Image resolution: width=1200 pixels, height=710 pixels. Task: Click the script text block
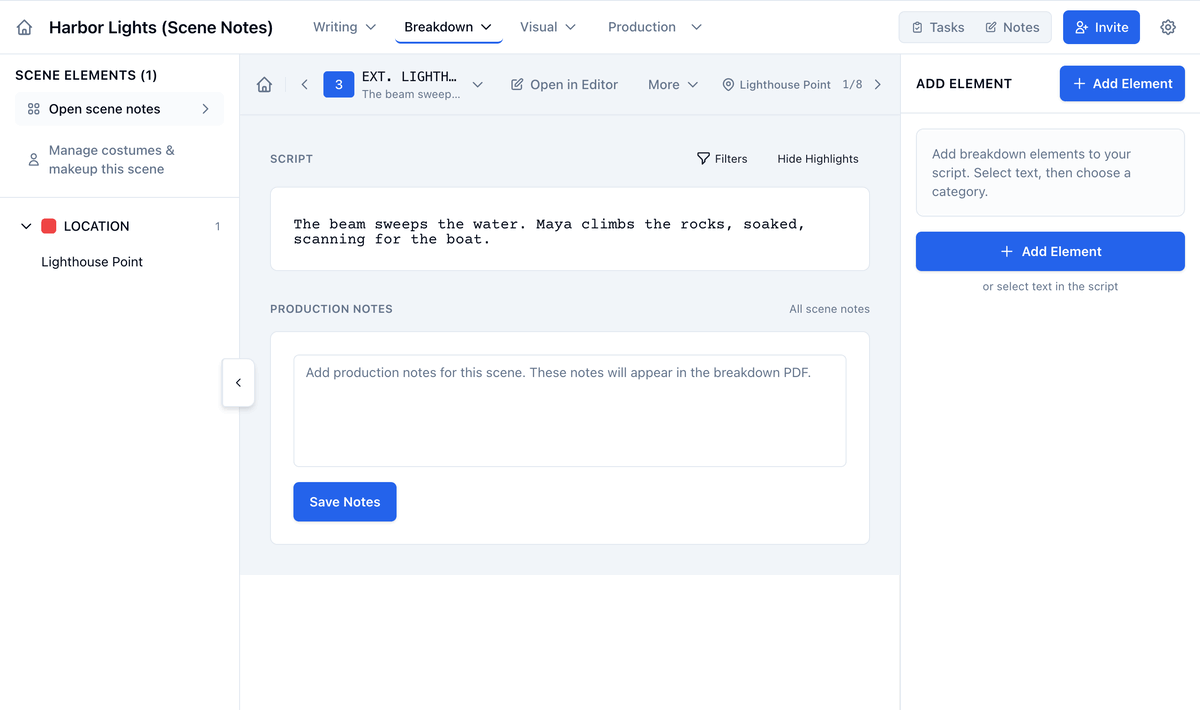click(570, 229)
